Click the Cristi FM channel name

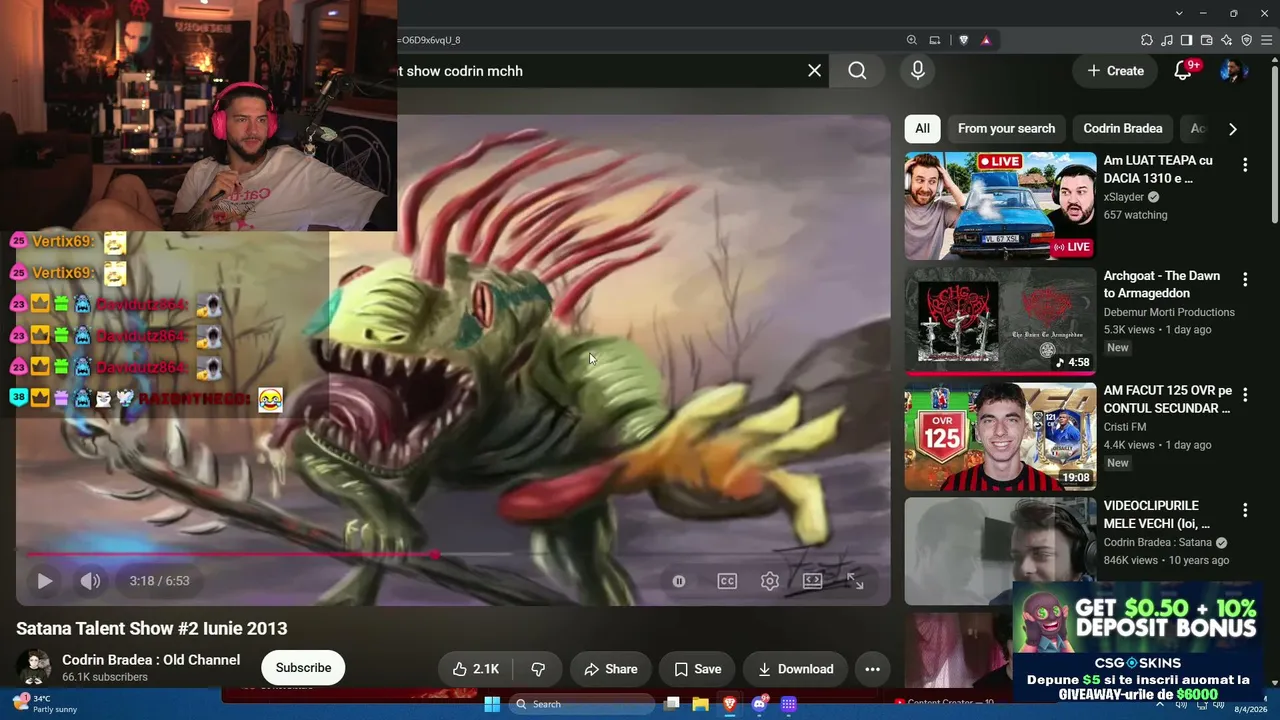tap(1125, 427)
